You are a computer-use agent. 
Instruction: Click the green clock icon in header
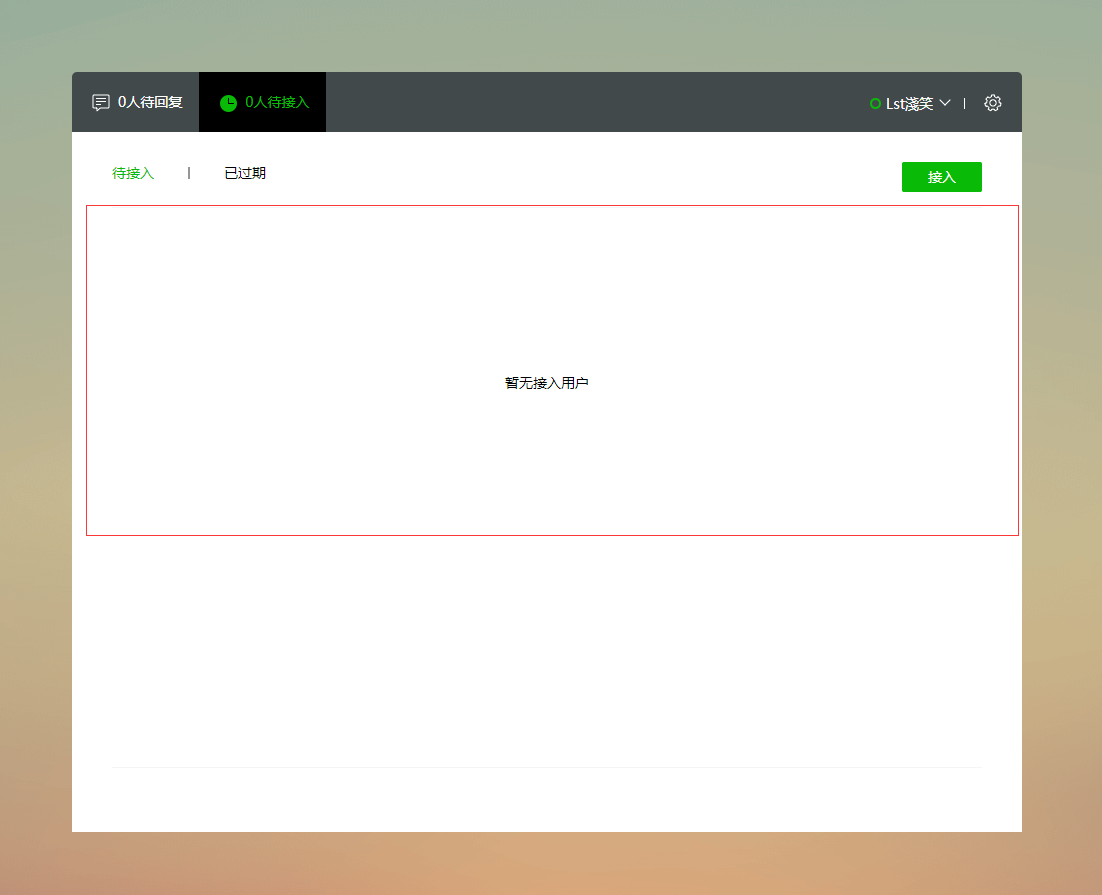point(228,103)
